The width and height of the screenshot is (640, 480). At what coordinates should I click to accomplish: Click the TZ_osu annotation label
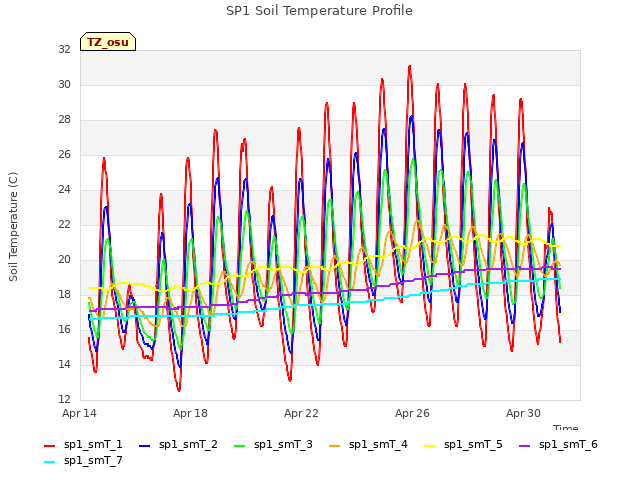[108, 42]
